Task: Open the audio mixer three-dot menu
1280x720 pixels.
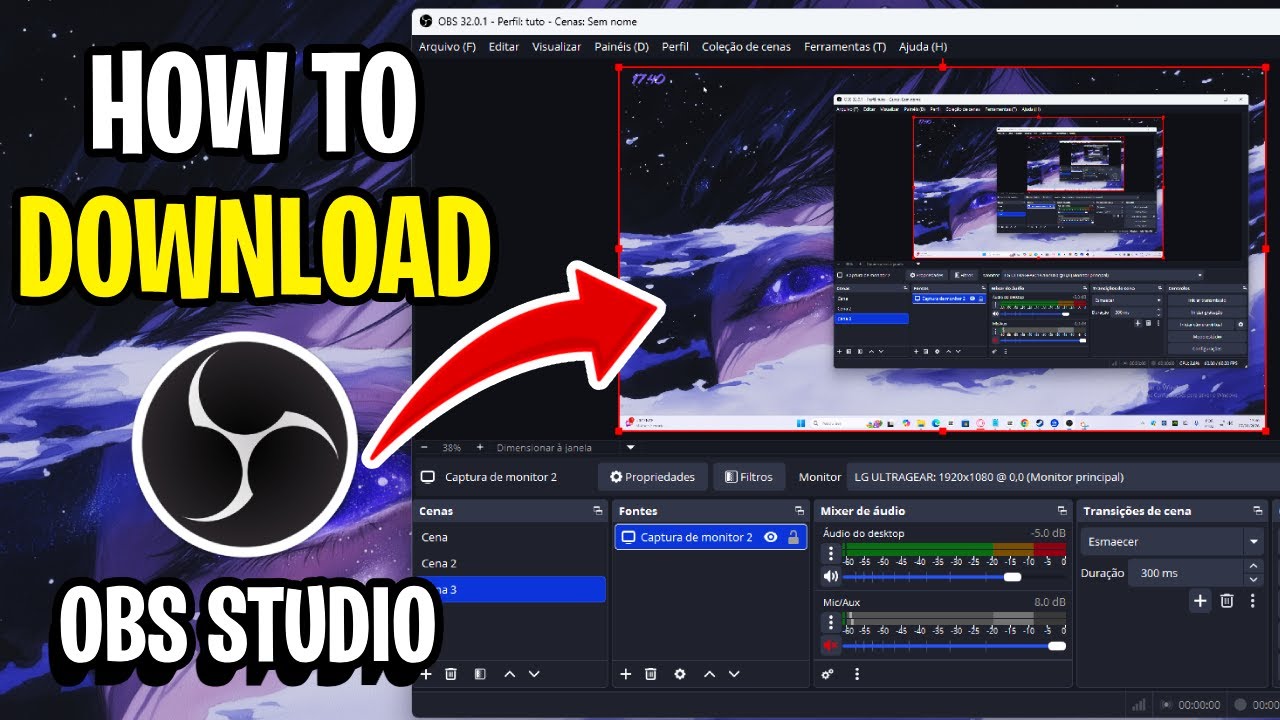Action: coord(857,674)
